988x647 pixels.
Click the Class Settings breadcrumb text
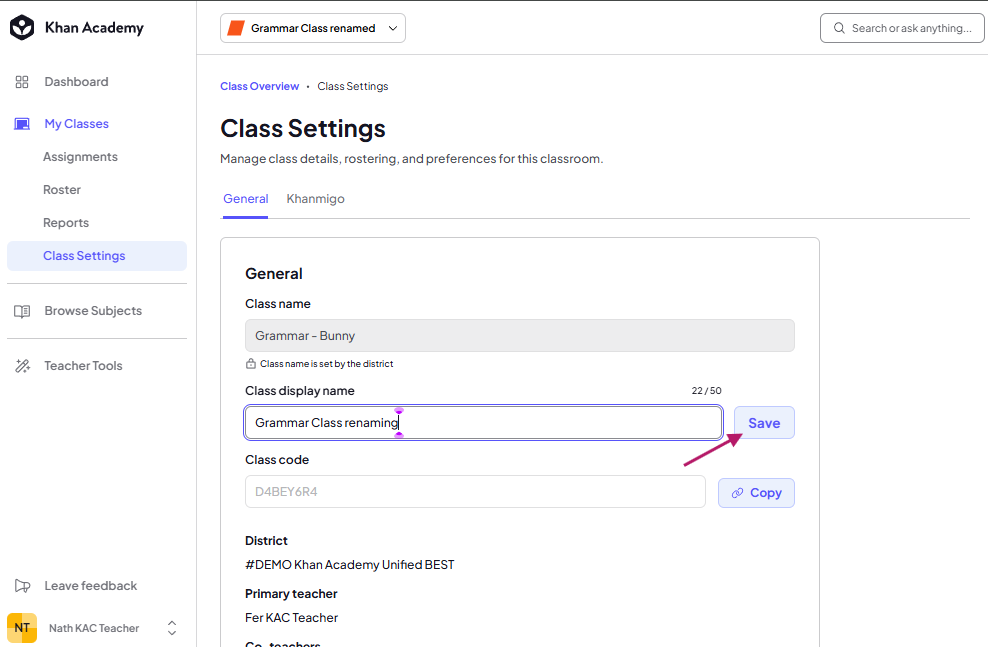[353, 86]
